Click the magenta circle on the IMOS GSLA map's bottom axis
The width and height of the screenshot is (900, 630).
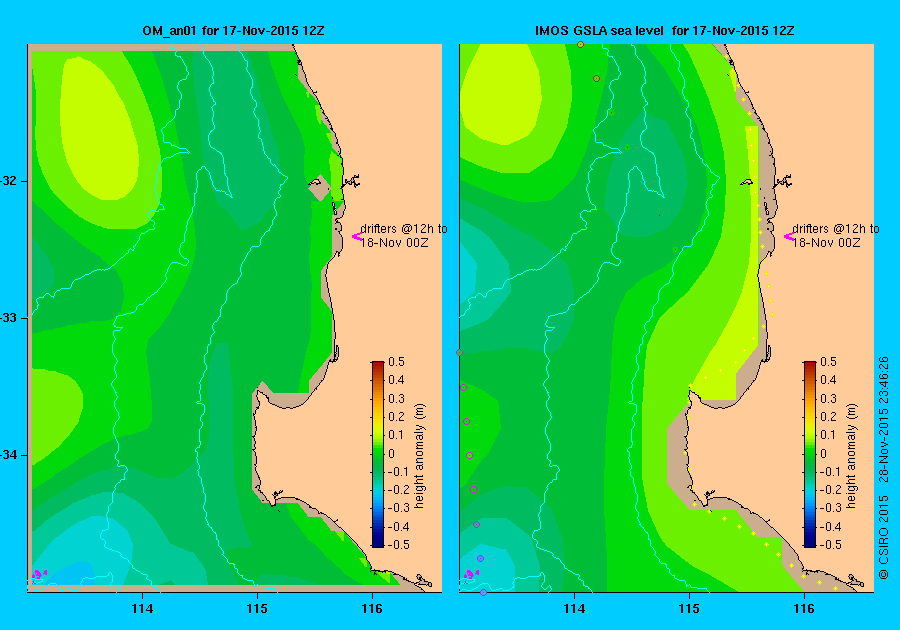point(483,593)
